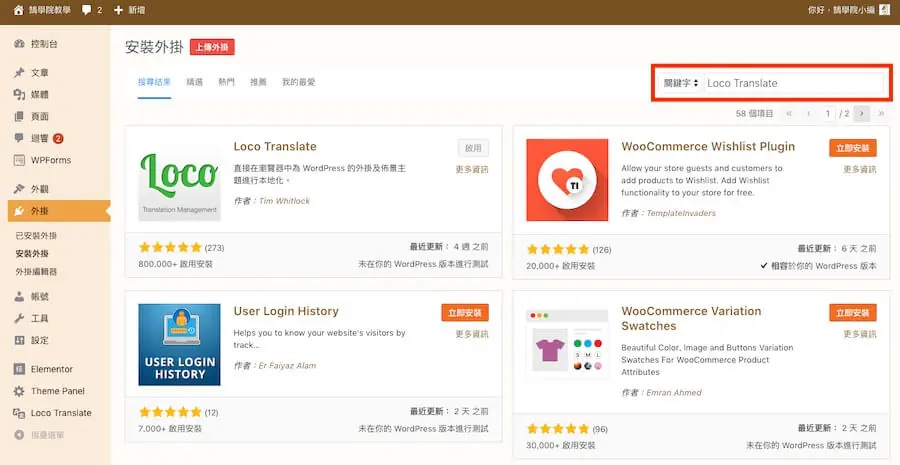Click the plus 新增 icon
The image size is (900, 465).
click(119, 10)
